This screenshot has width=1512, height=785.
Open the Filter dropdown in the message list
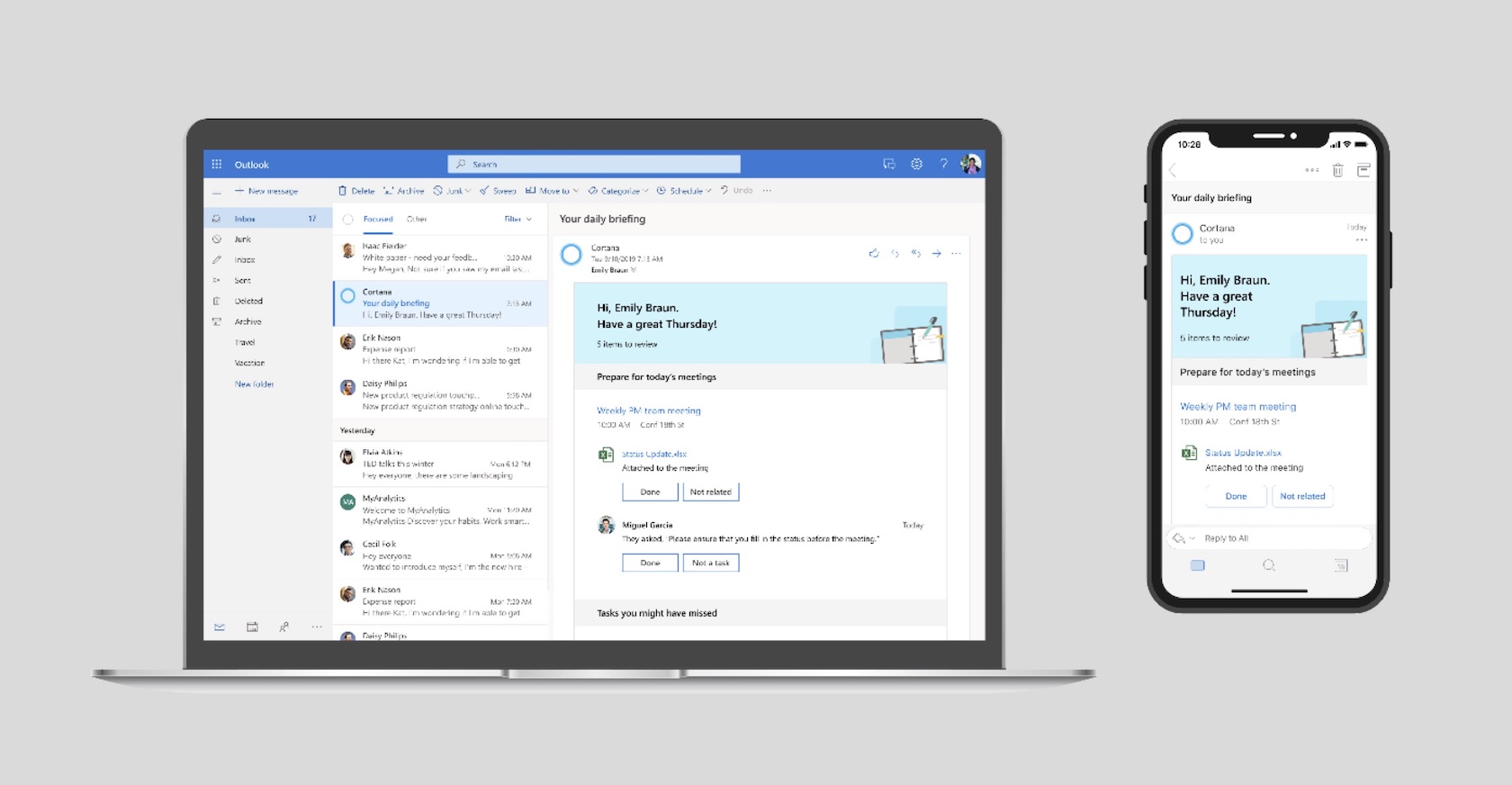coord(518,219)
